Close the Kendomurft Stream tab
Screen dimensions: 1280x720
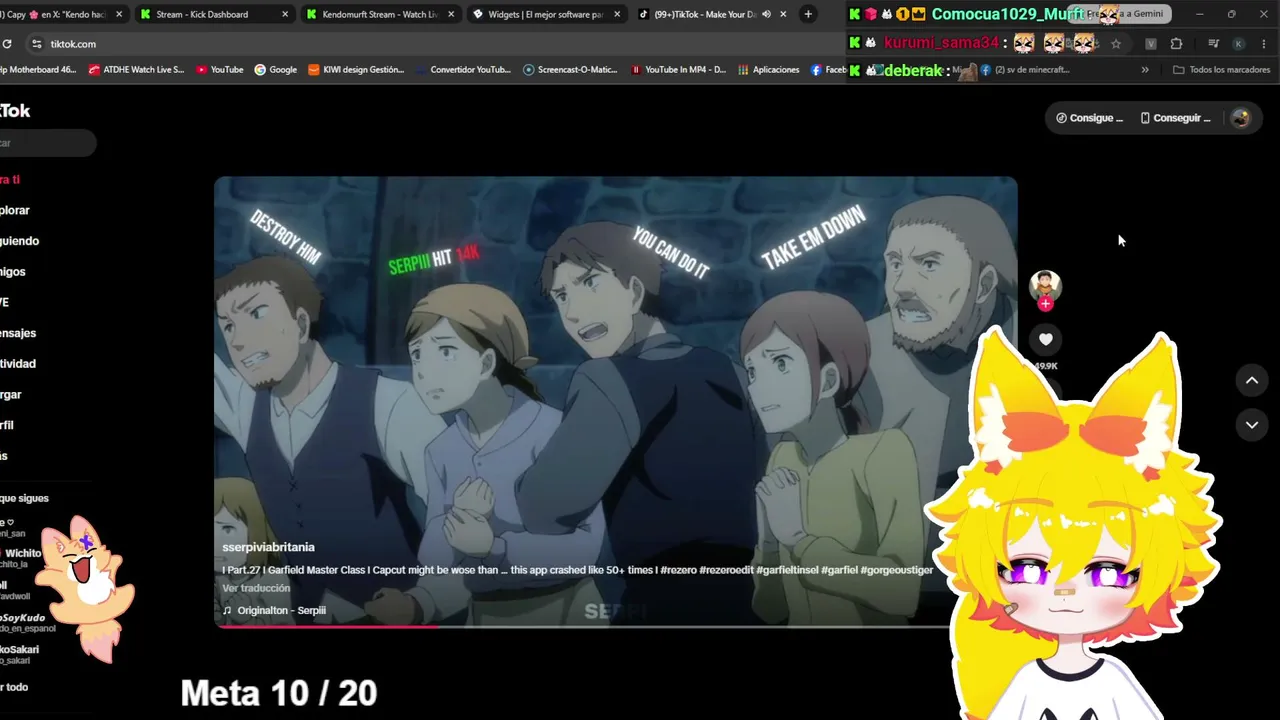pyautogui.click(x=451, y=14)
